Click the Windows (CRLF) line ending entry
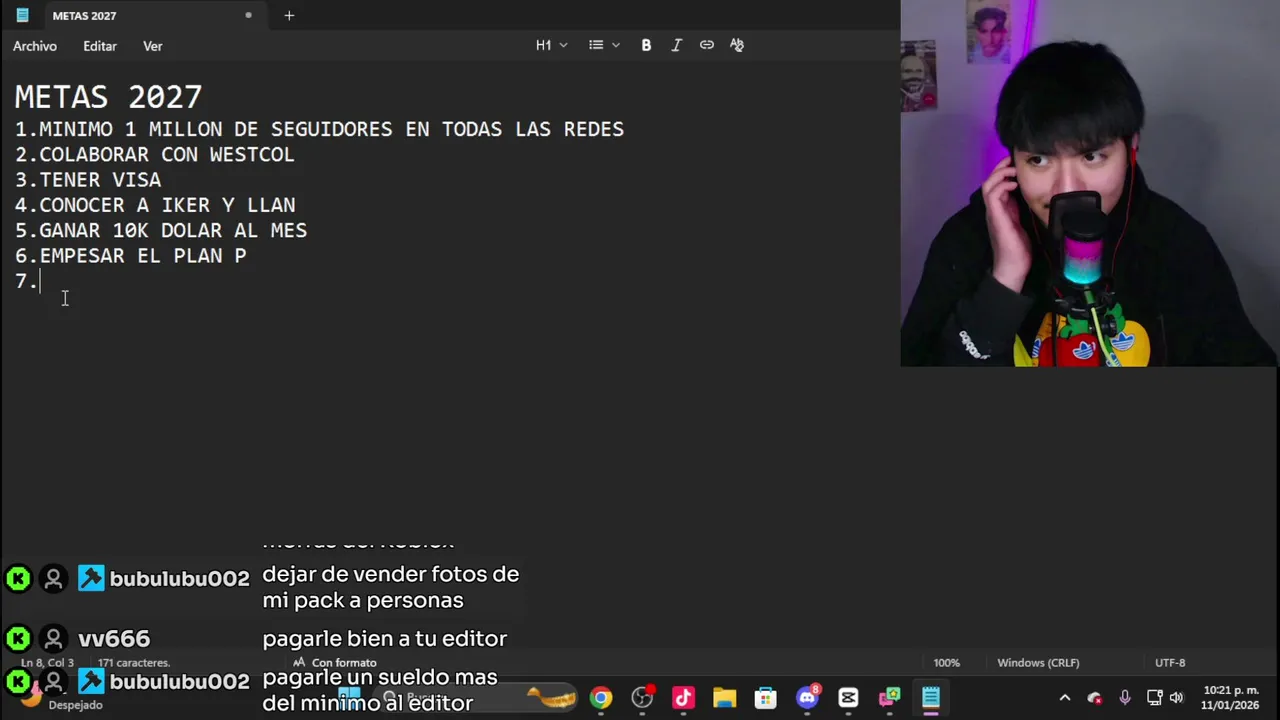 pyautogui.click(x=1038, y=663)
